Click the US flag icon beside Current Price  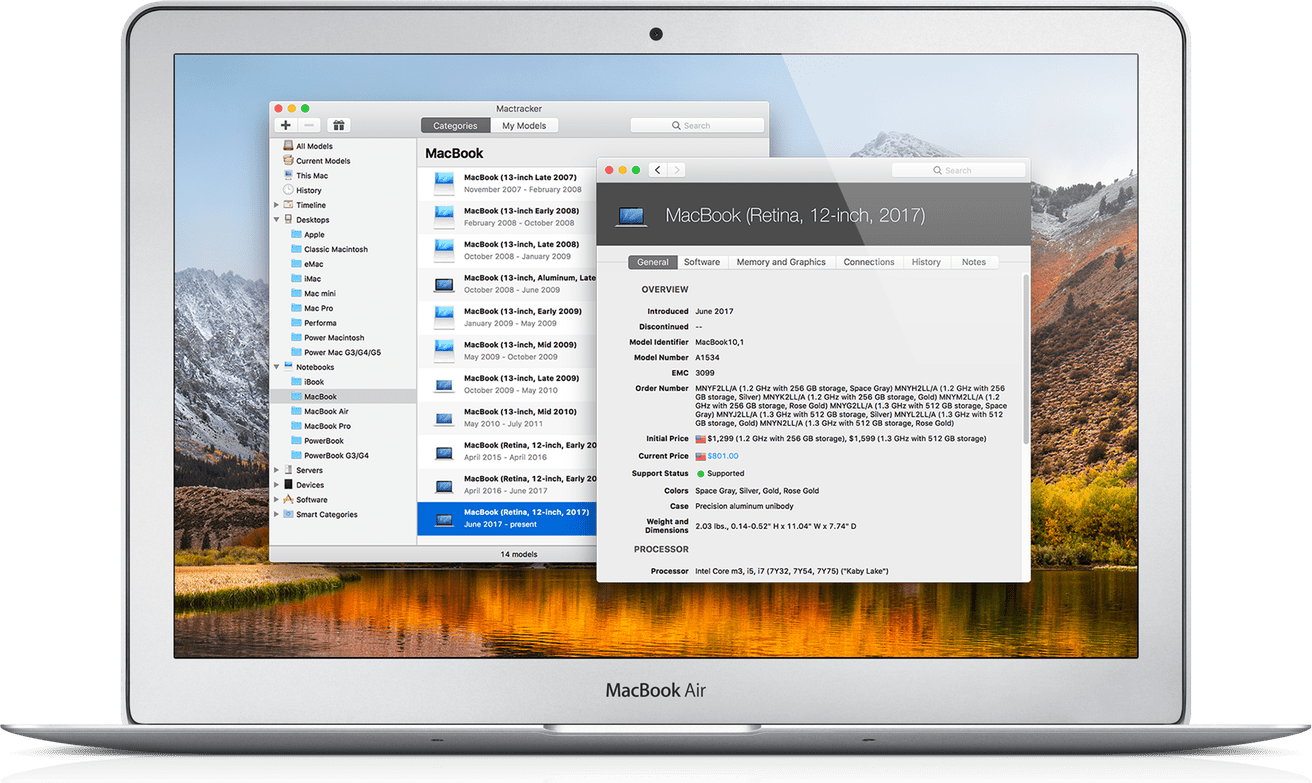click(x=701, y=456)
